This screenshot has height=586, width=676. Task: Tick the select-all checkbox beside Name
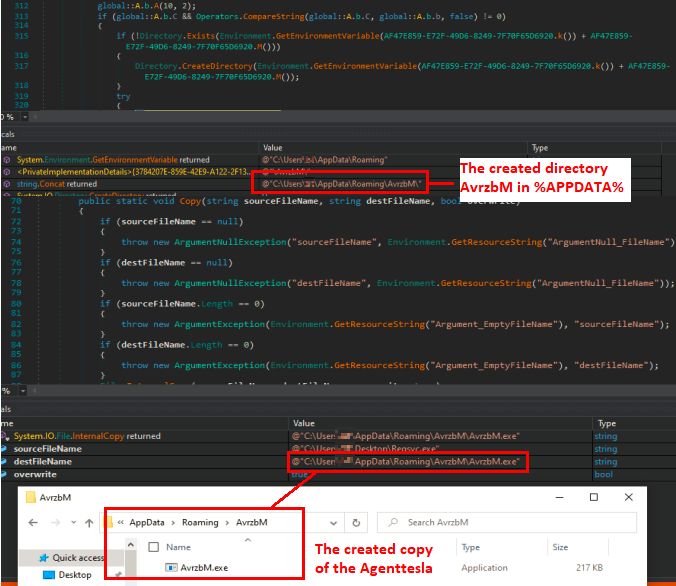point(153,547)
